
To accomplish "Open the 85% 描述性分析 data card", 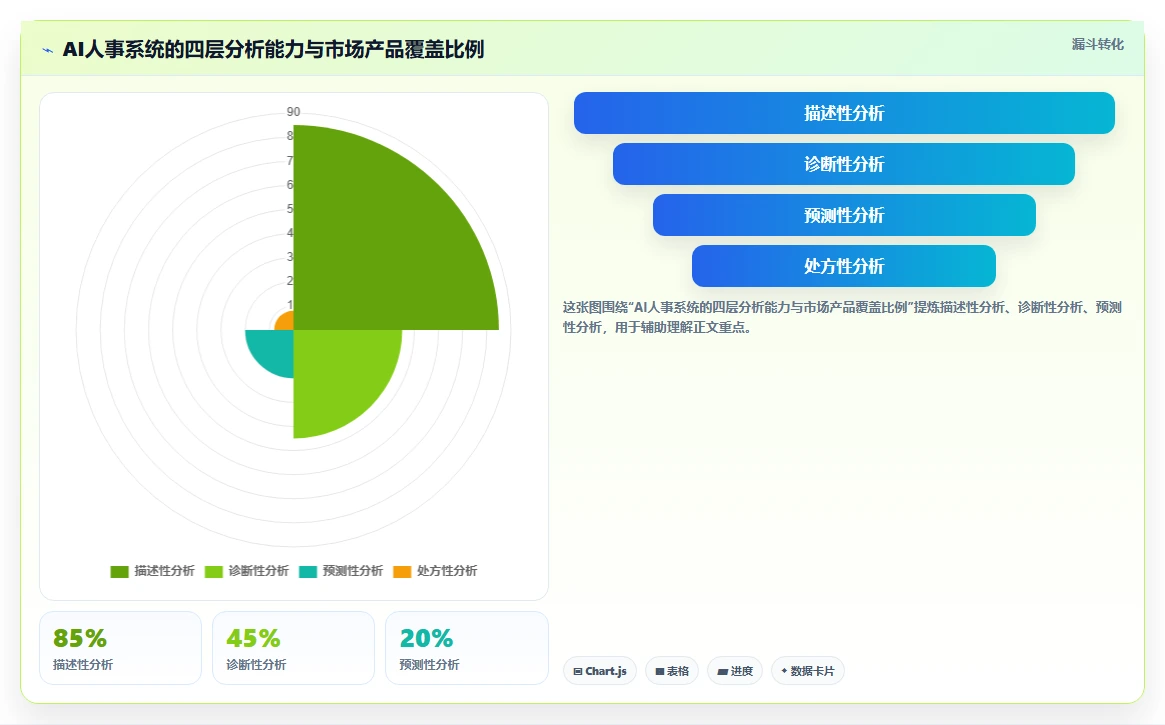I will point(120,648).
